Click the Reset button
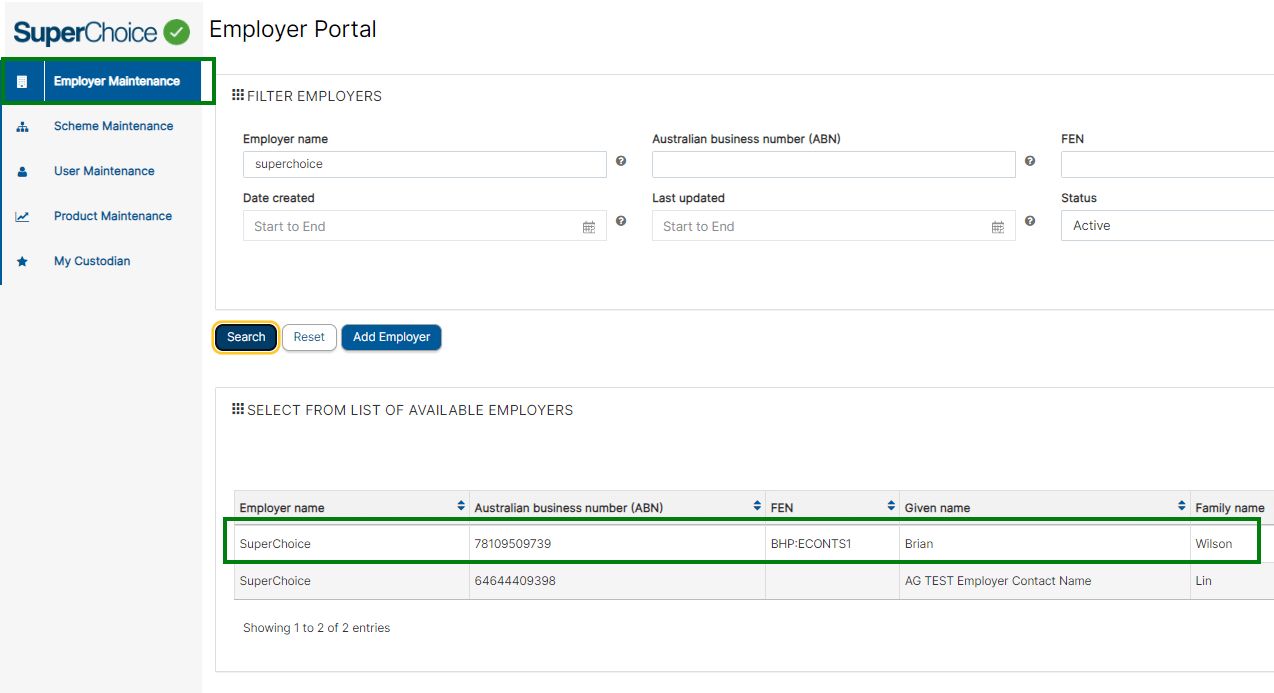Viewport: 1274px width, 693px height. click(x=309, y=337)
